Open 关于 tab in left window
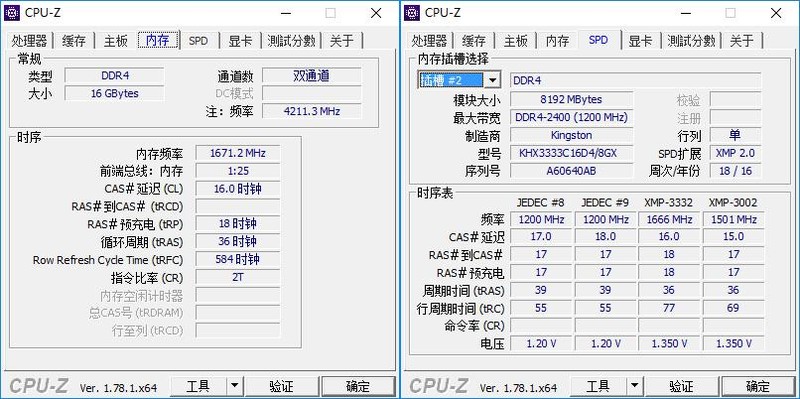The width and height of the screenshot is (800, 399). [x=341, y=41]
